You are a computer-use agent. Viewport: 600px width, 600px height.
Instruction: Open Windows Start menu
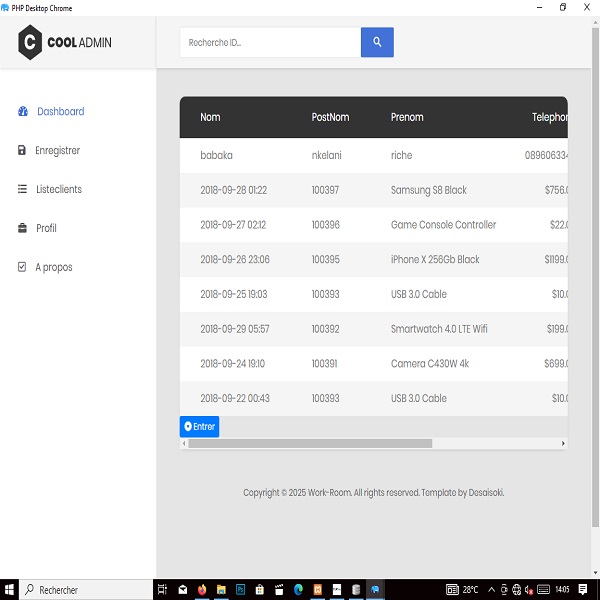[9, 590]
